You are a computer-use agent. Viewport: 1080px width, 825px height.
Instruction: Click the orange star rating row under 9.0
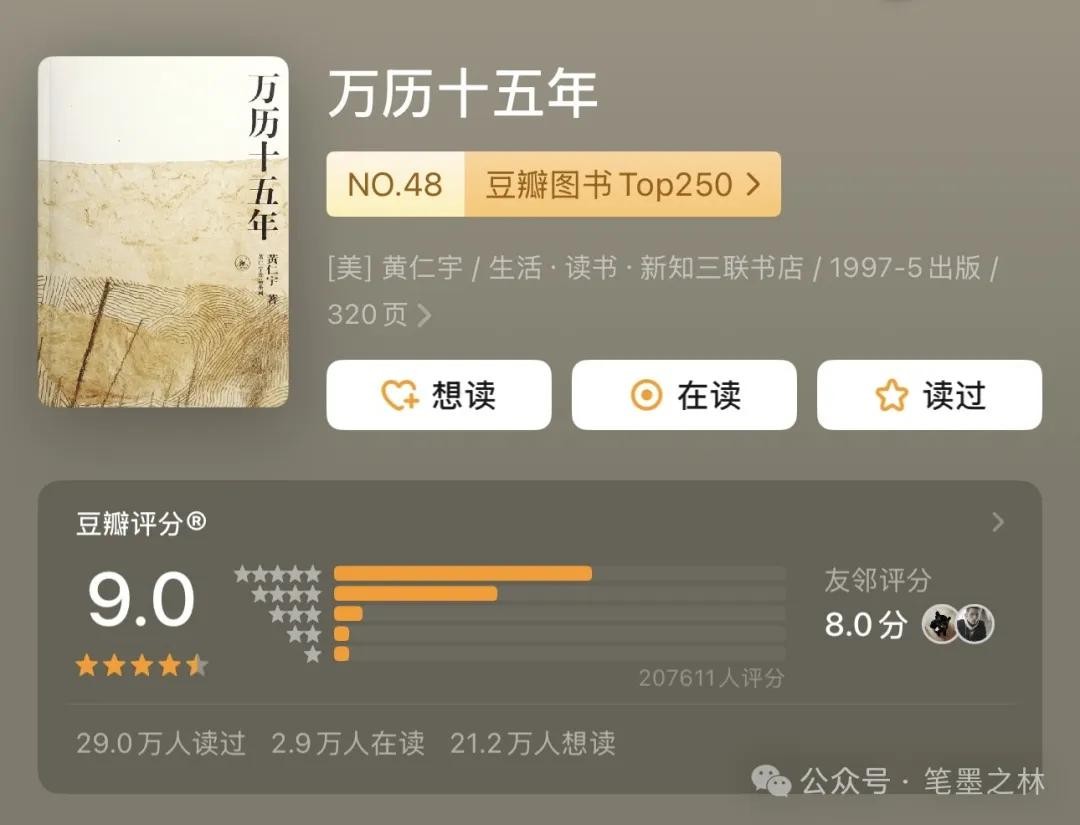tap(142, 666)
